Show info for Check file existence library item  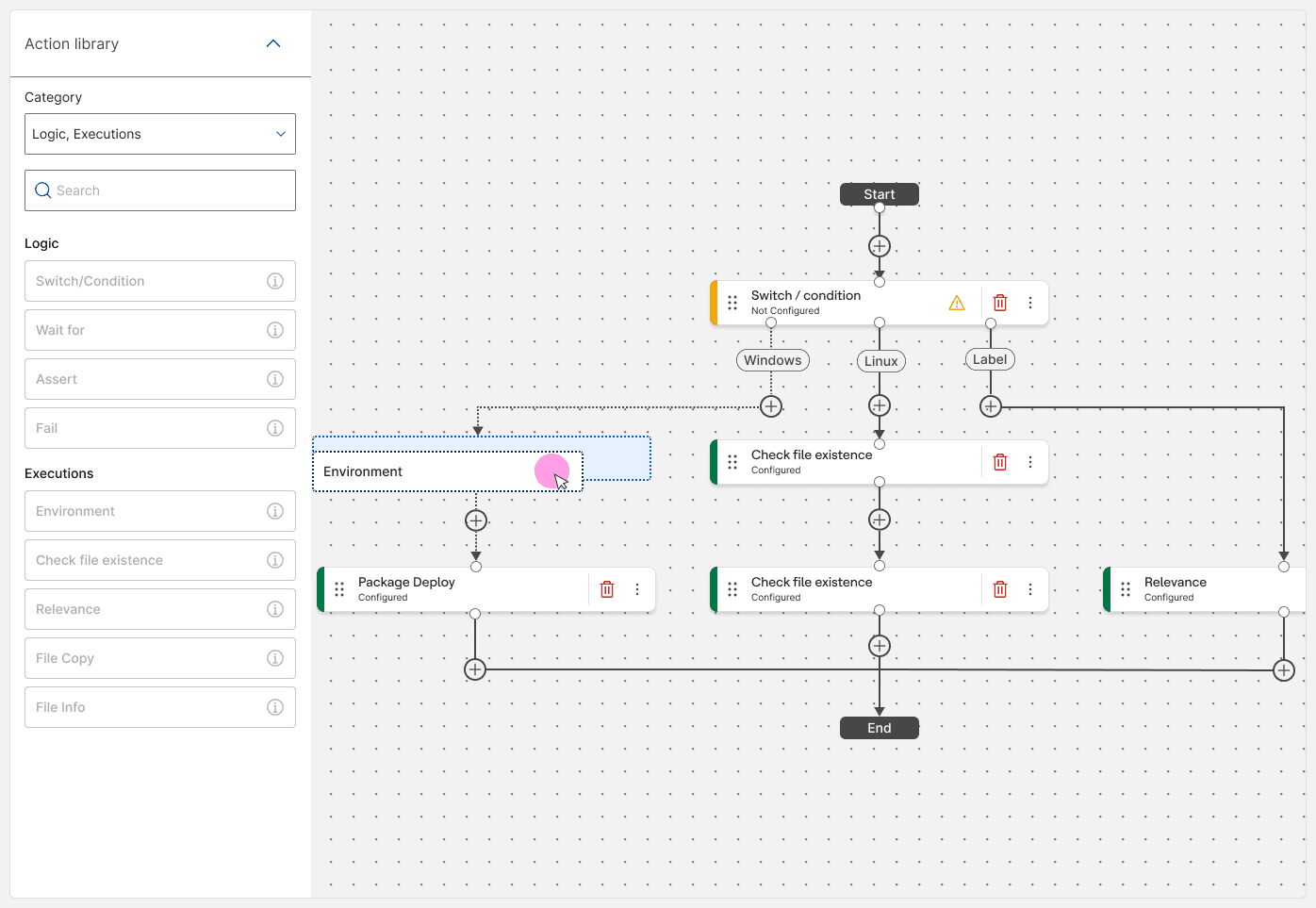pyautogui.click(x=275, y=560)
